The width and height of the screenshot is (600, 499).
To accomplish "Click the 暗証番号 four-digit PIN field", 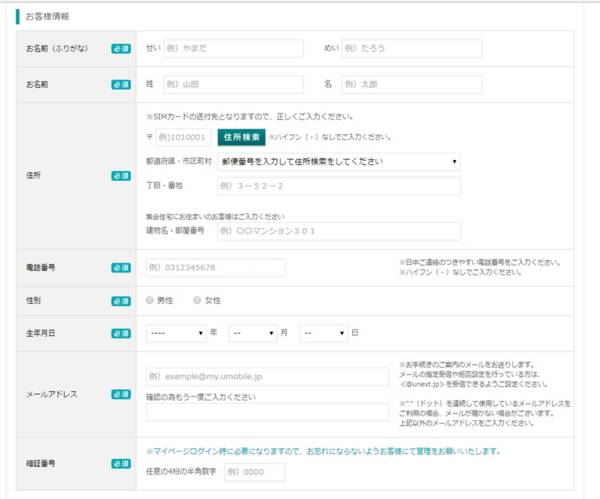I will point(255,472).
